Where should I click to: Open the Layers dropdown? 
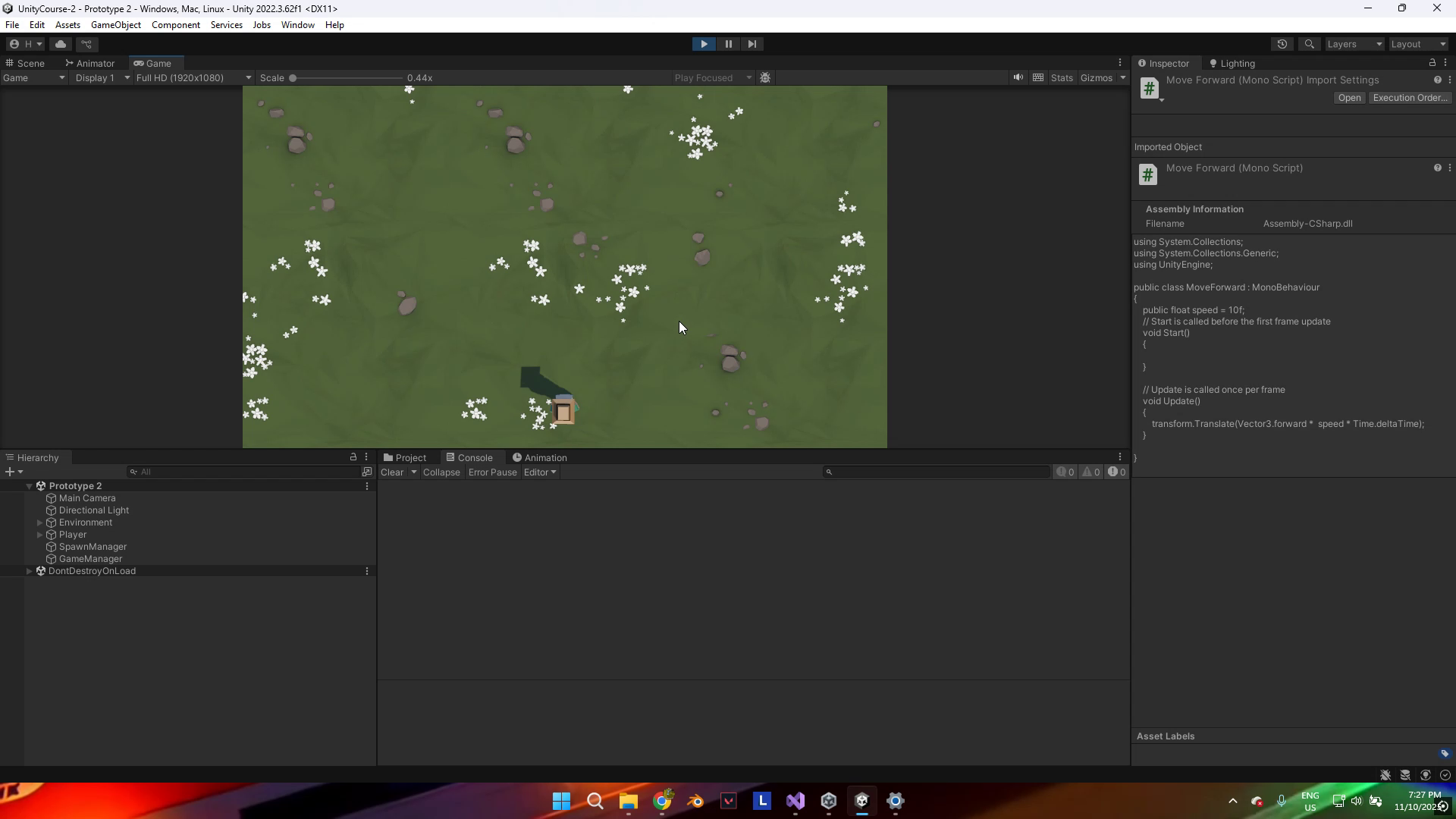(x=1354, y=44)
